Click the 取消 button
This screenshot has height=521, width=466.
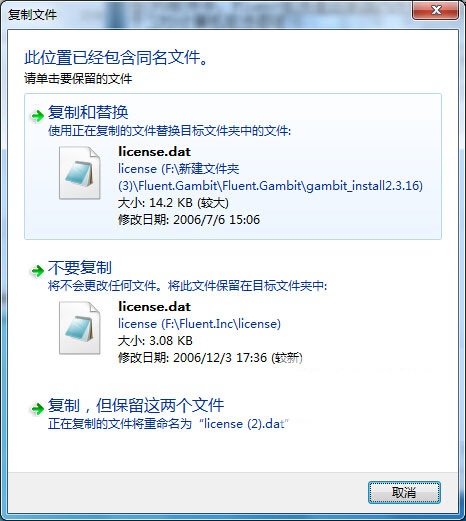tap(404, 492)
